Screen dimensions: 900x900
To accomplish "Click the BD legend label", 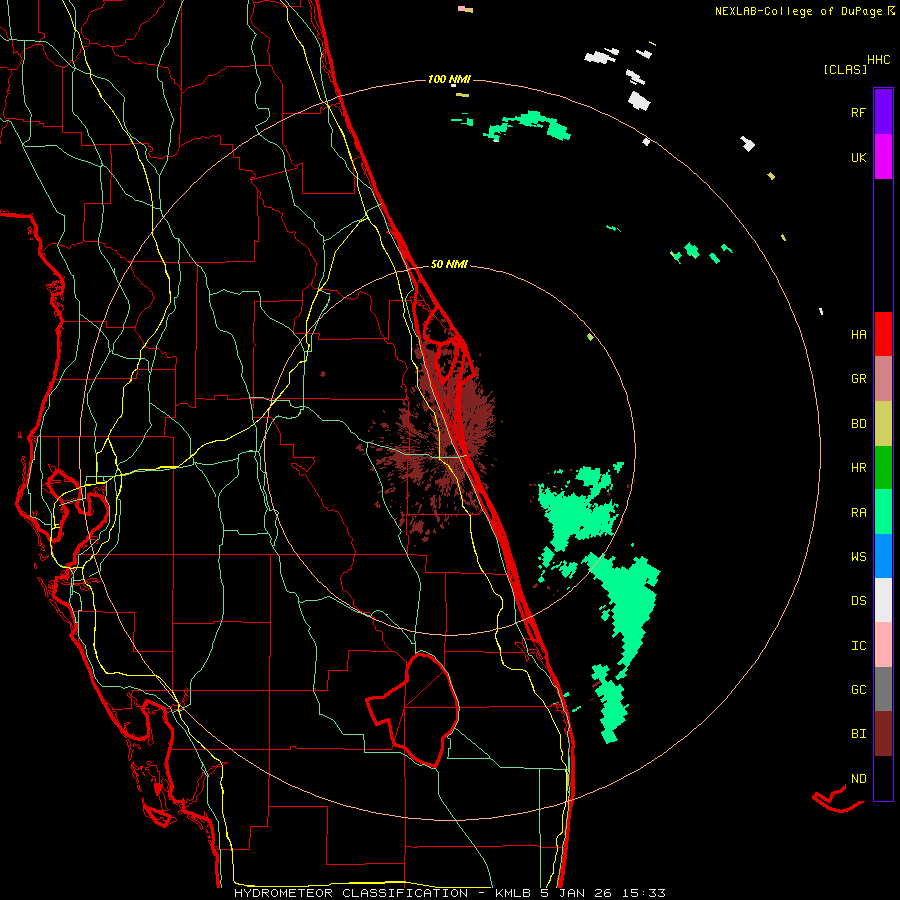I will tap(858, 424).
